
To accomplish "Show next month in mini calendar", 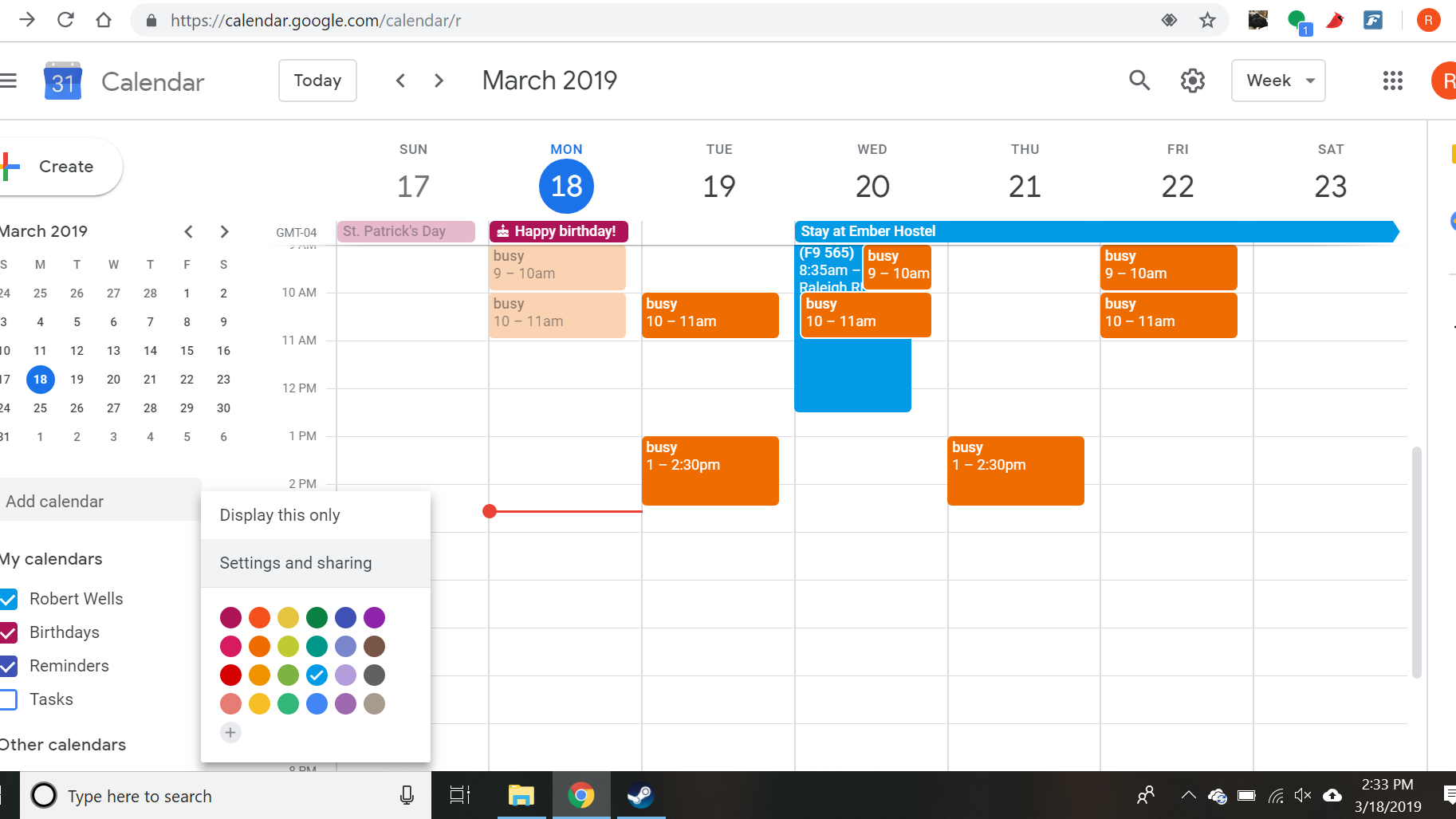I will click(x=224, y=231).
